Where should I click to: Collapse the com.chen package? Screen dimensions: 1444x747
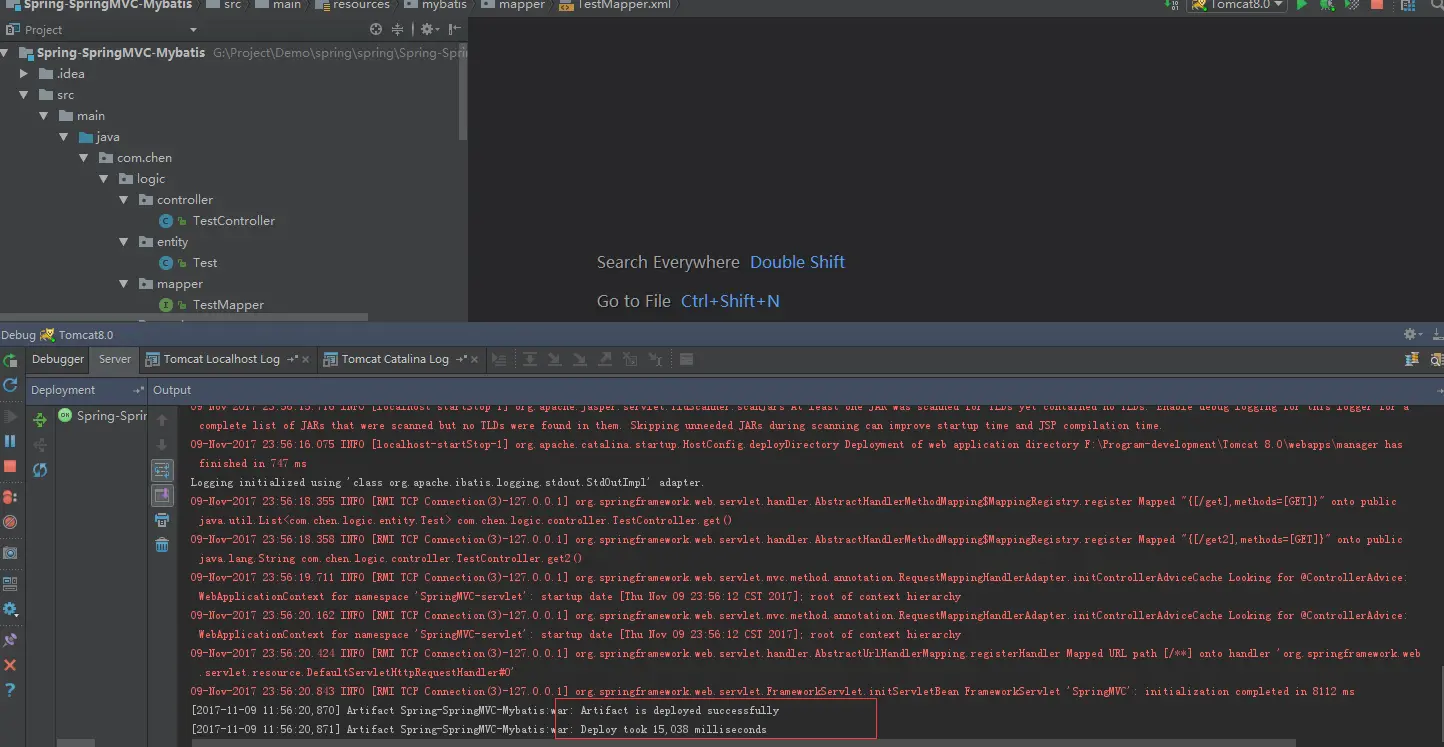pyautogui.click(x=84, y=158)
